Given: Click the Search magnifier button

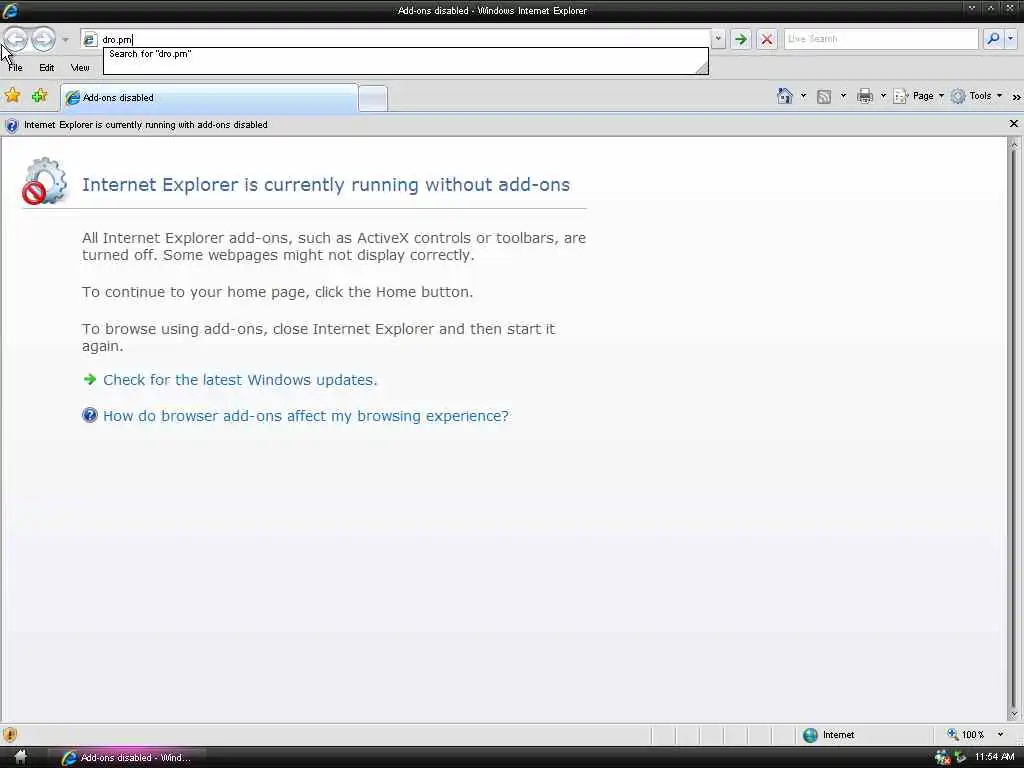Looking at the screenshot, I should pyautogui.click(x=993, y=39).
